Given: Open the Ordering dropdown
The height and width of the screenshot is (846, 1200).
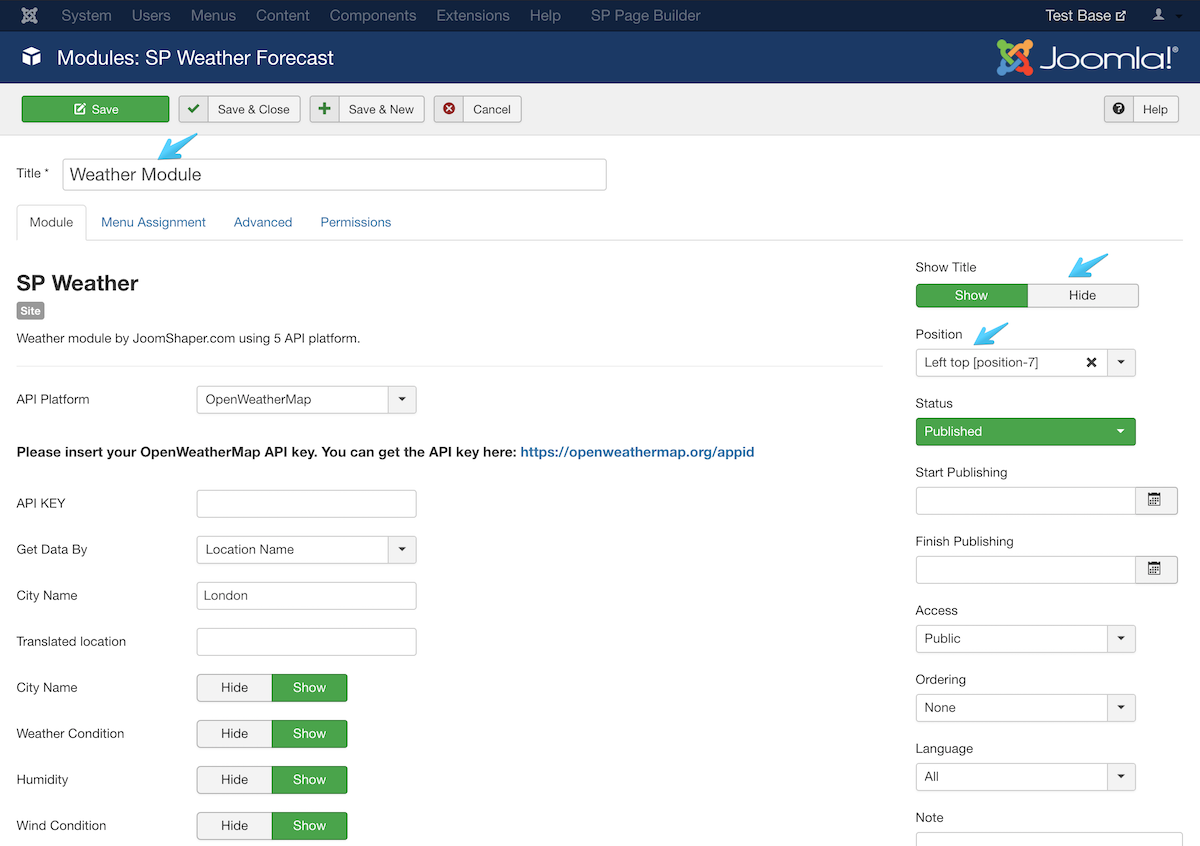Looking at the screenshot, I should point(1025,707).
